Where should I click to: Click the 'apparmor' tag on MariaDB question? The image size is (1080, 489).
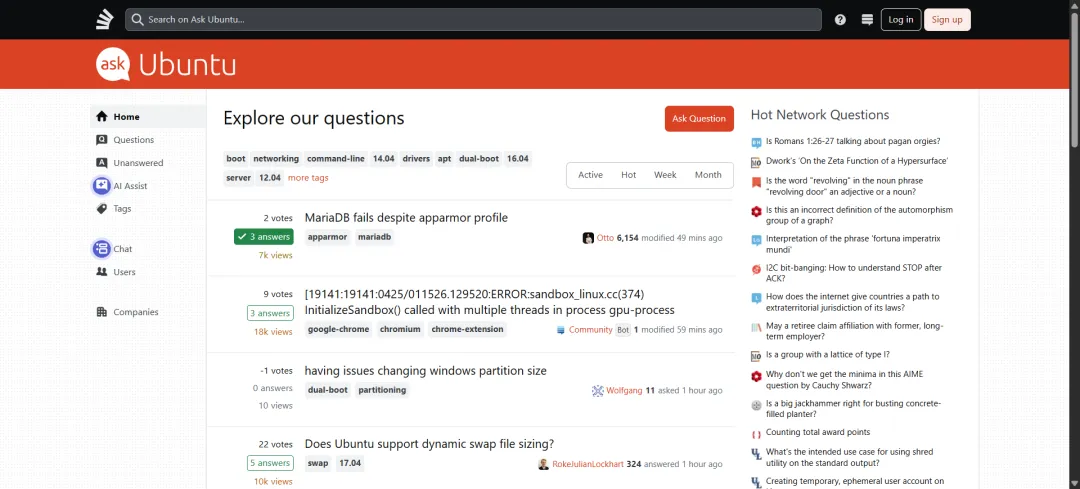pos(328,237)
